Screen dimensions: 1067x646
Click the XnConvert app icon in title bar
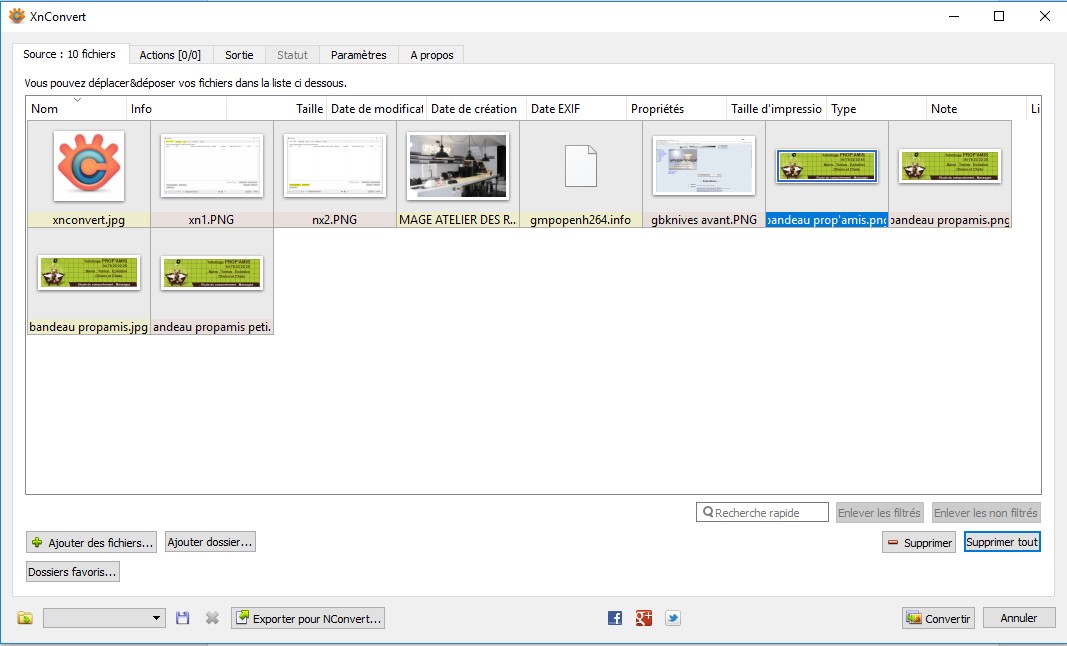(x=16, y=16)
